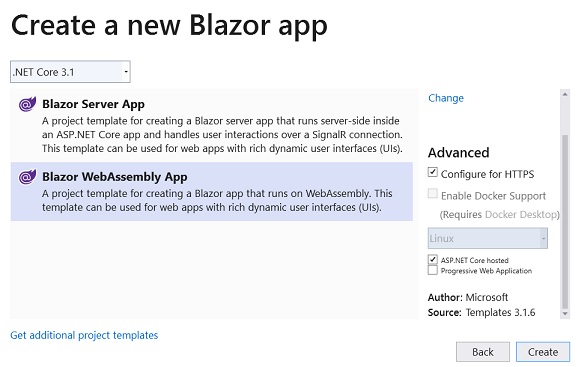
Task: Click the options panel scrollbar thumb
Action: [x=565, y=222]
